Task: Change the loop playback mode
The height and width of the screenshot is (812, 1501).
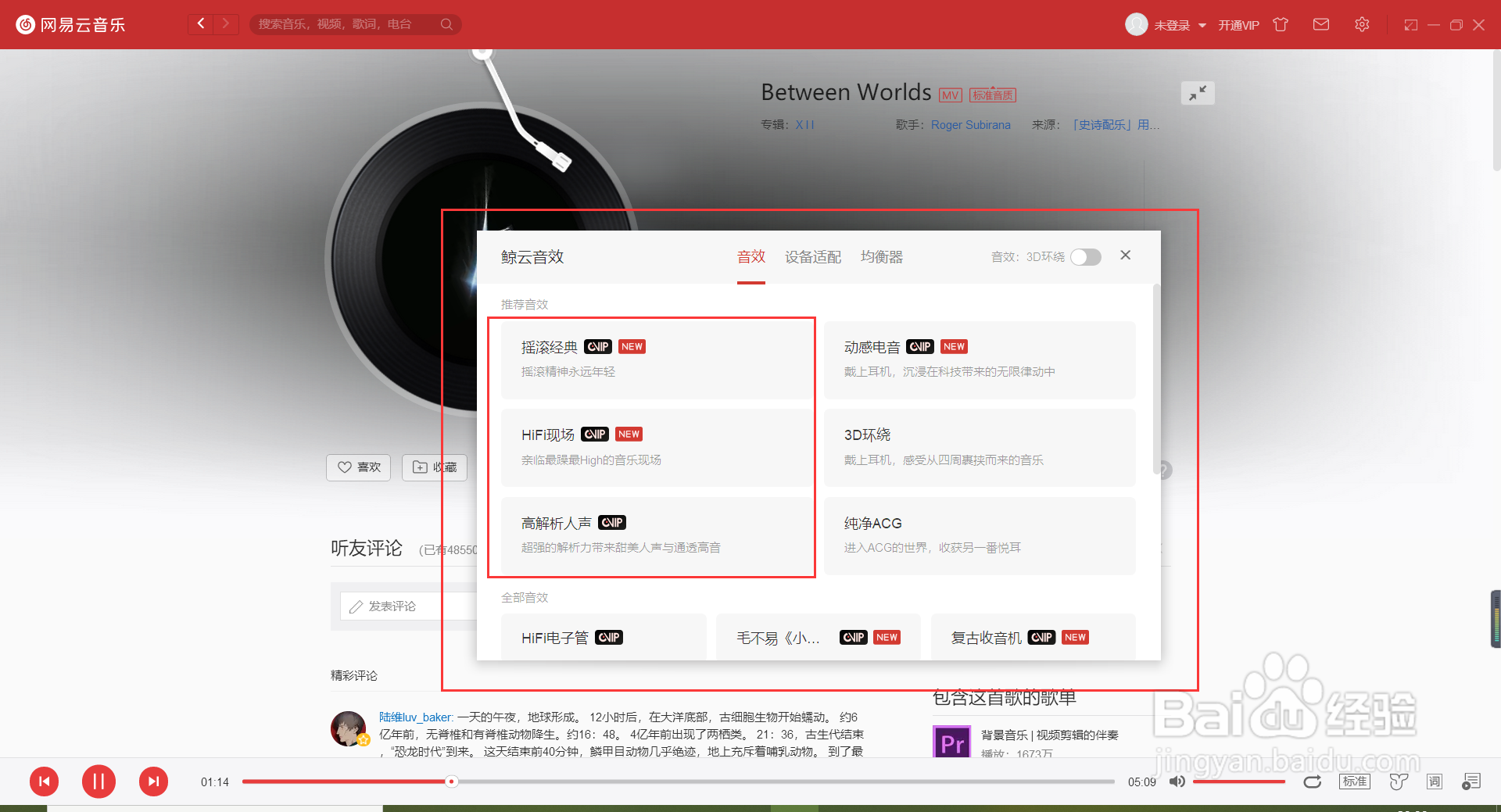Action: point(1312,782)
